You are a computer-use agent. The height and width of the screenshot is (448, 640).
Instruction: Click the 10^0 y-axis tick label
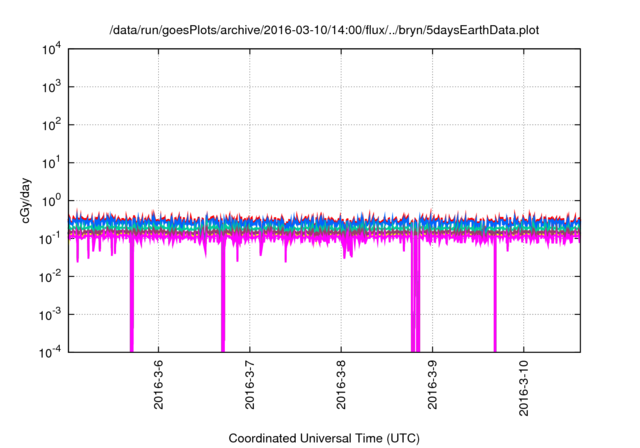tap(51, 201)
